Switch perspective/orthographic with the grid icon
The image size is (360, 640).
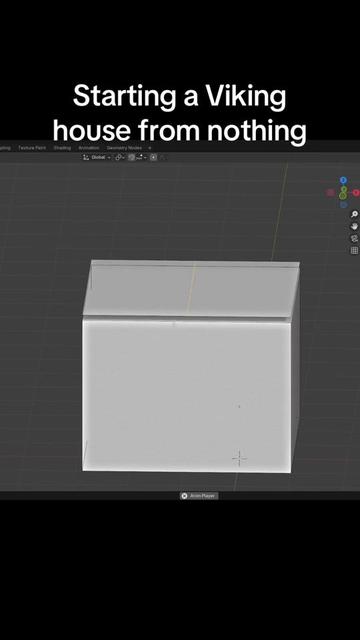[x=354, y=250]
